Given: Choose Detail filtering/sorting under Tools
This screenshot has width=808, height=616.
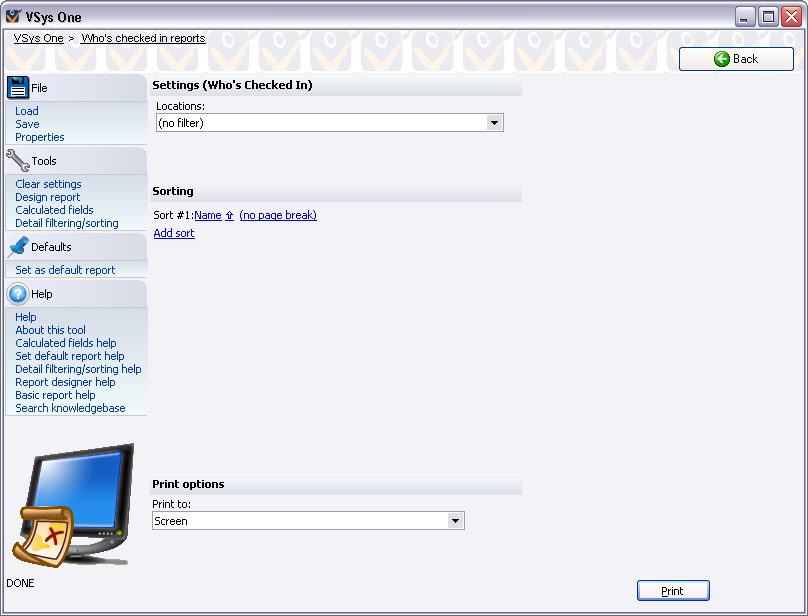Looking at the screenshot, I should click(x=67, y=223).
